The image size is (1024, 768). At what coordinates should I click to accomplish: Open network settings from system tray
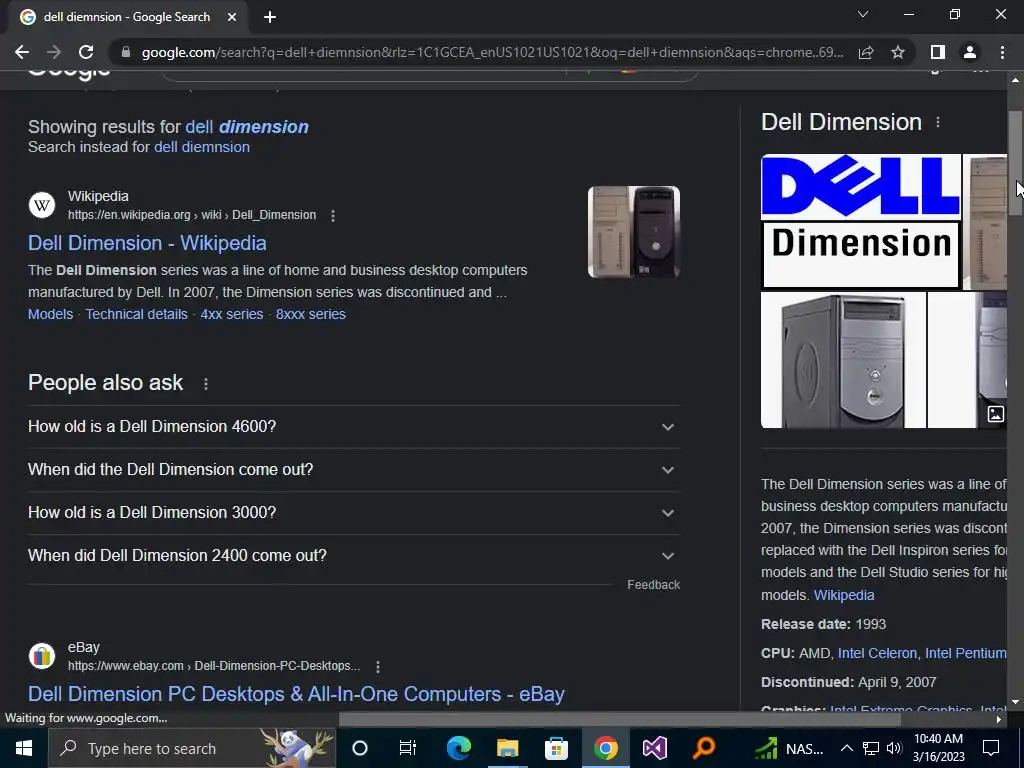coord(871,748)
